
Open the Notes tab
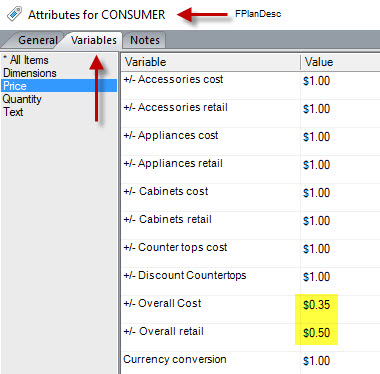point(145,40)
